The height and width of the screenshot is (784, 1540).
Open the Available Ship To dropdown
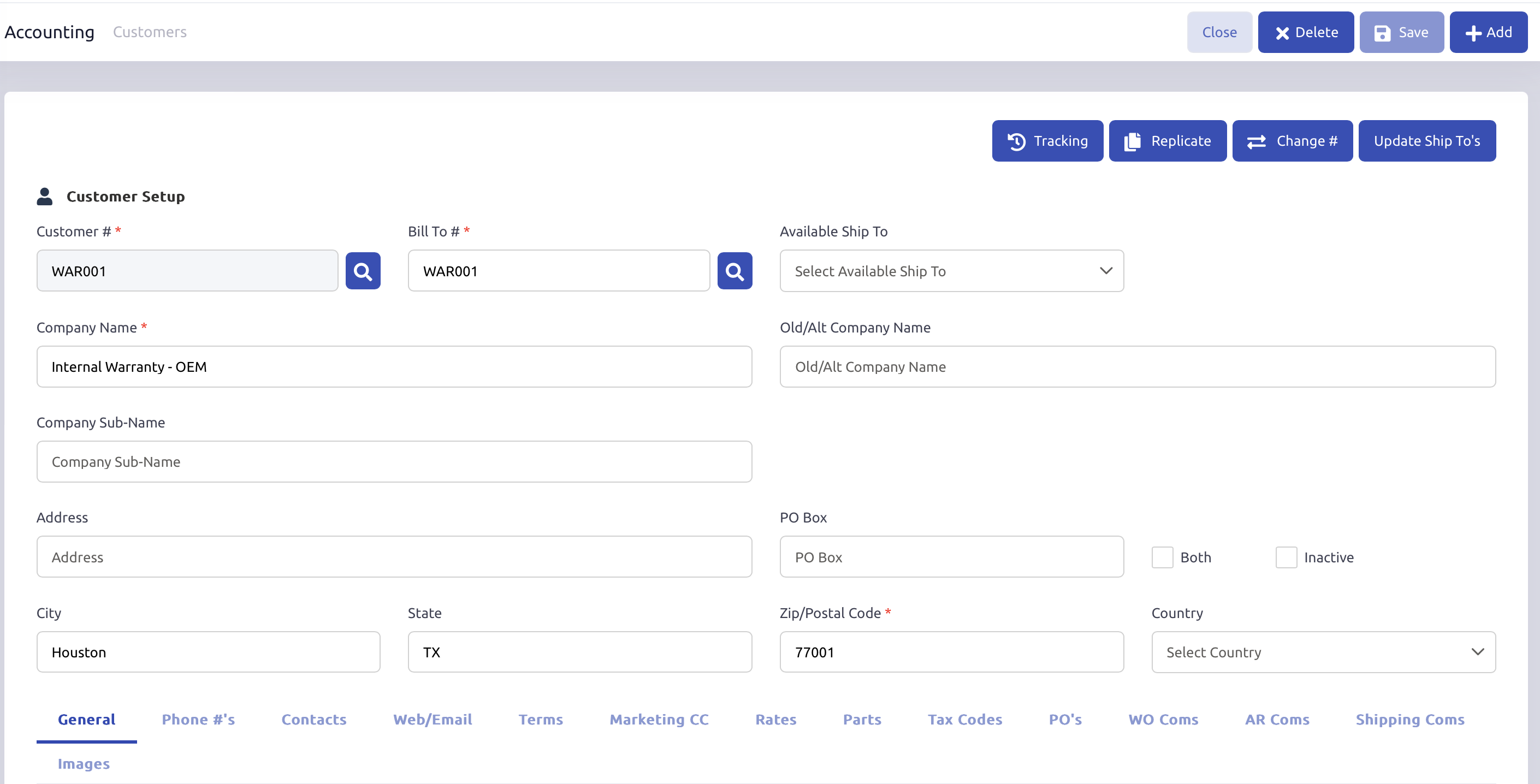(x=951, y=271)
